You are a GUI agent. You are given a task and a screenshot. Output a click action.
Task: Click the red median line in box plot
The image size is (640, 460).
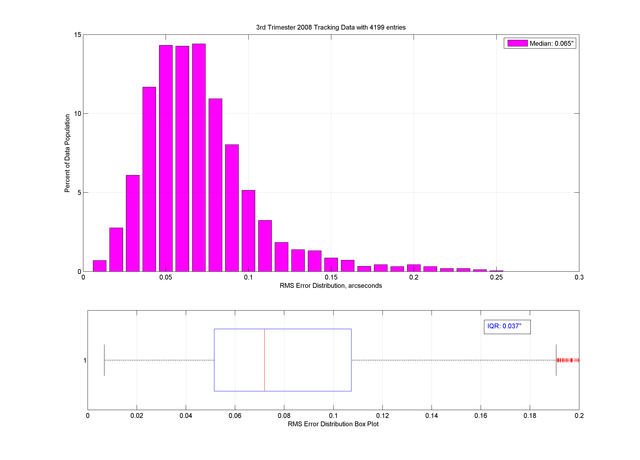pyautogui.click(x=264, y=360)
